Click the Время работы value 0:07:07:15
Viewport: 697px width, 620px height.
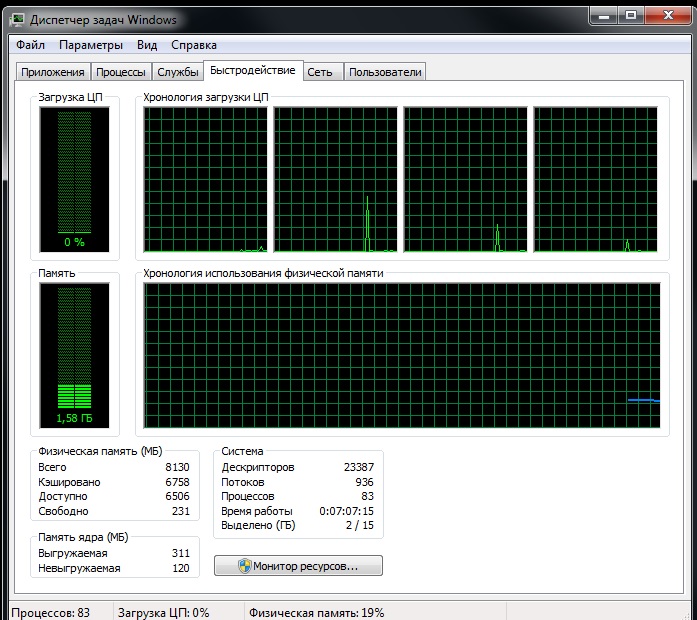pyautogui.click(x=347, y=511)
